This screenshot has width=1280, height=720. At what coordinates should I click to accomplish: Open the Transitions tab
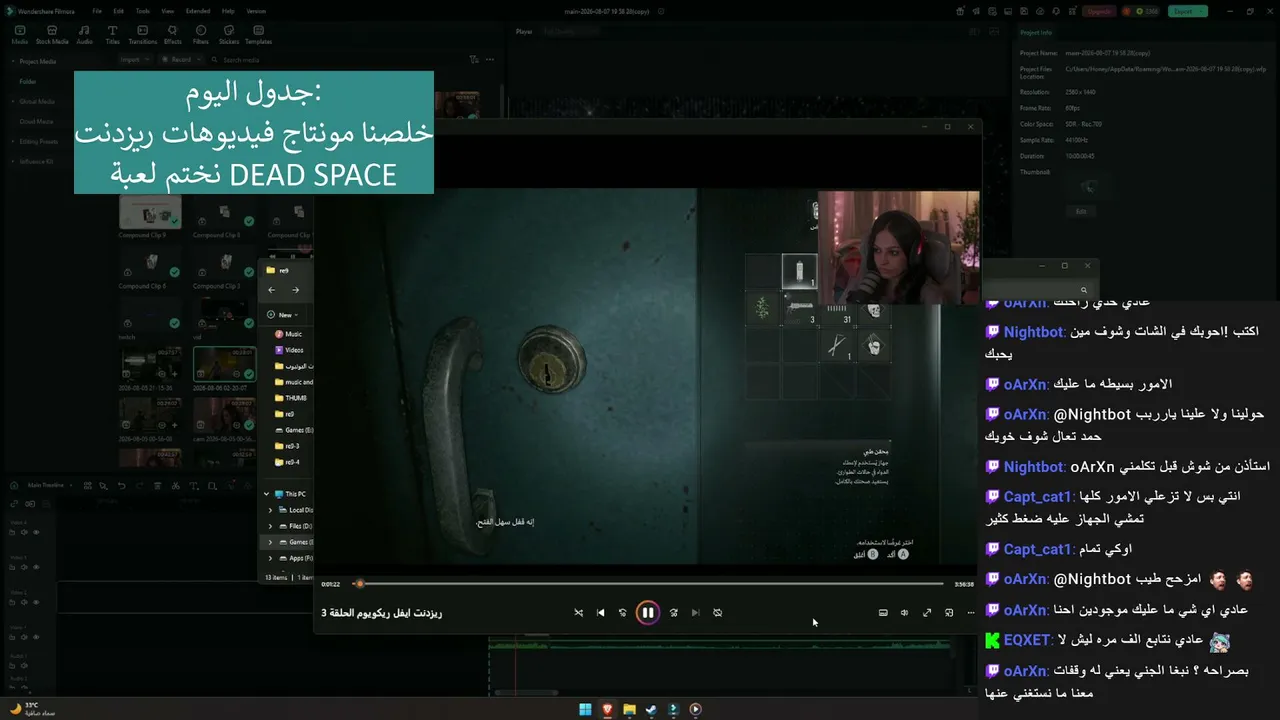point(143,35)
